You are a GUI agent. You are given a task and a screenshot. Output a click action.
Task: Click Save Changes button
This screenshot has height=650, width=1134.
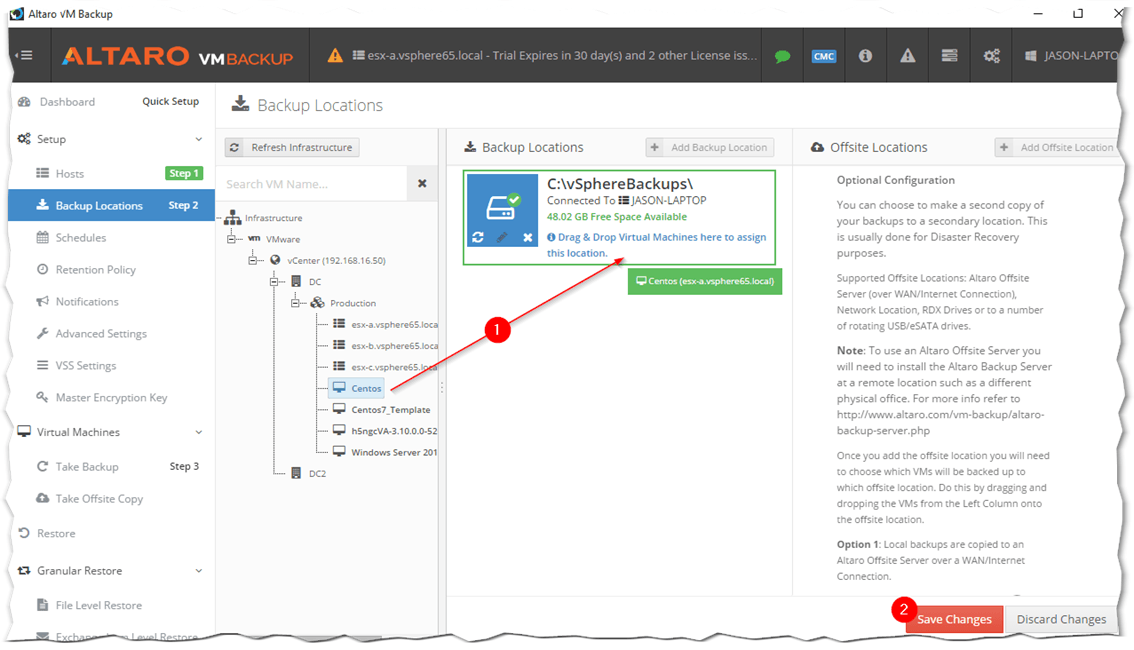(x=954, y=619)
